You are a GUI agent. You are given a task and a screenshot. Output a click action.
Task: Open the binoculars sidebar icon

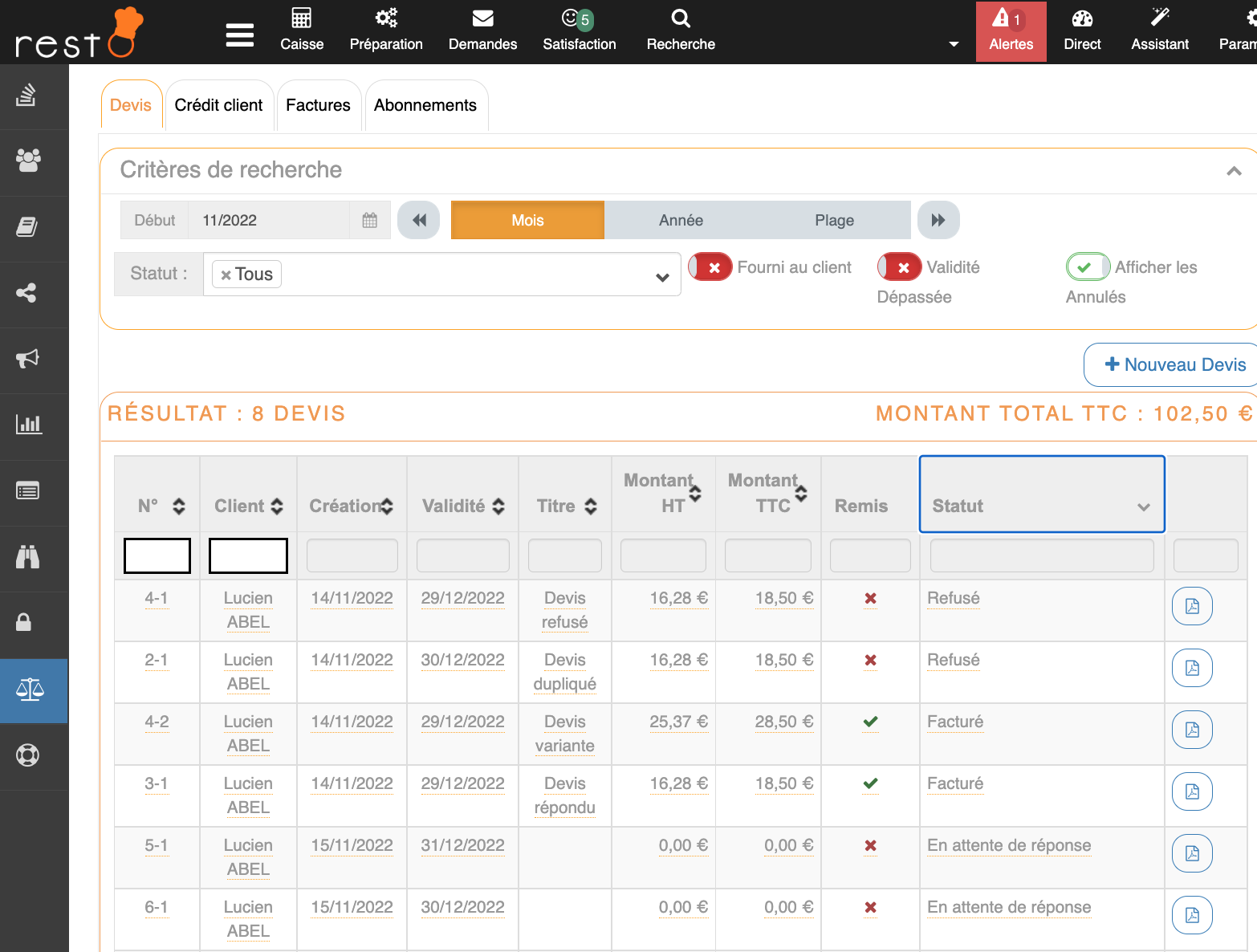pyautogui.click(x=28, y=557)
